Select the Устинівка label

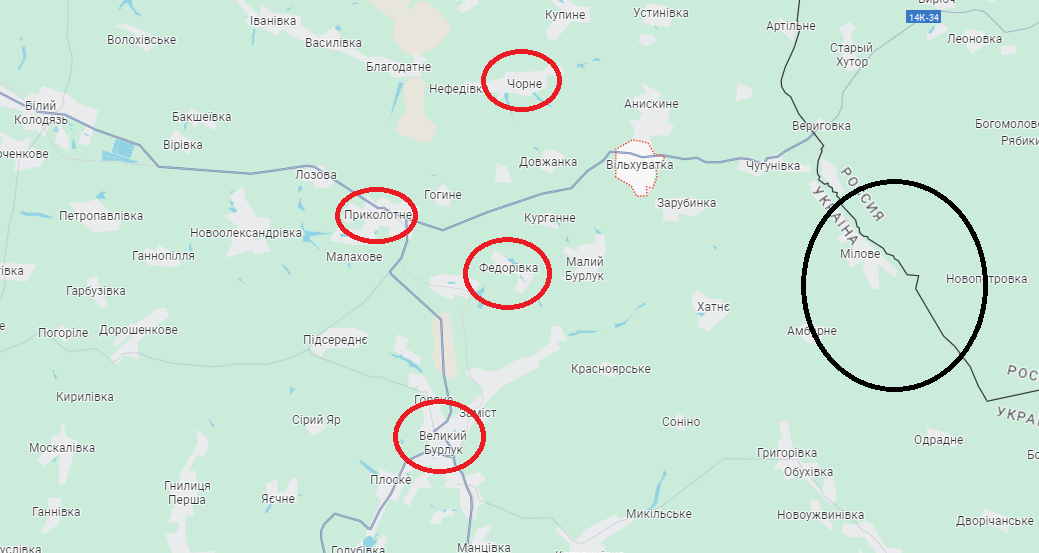click(661, 13)
